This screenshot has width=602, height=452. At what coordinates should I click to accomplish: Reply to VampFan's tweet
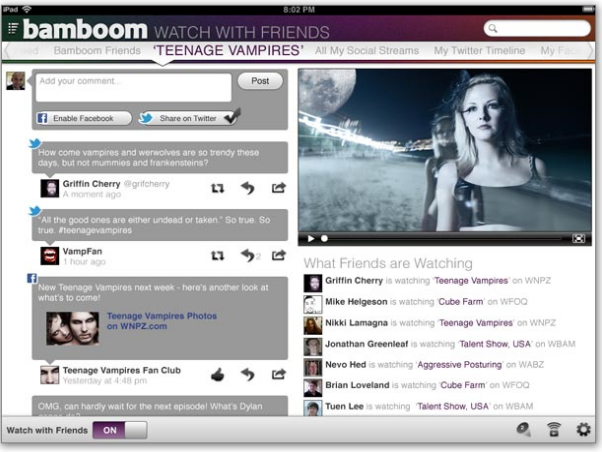point(249,255)
